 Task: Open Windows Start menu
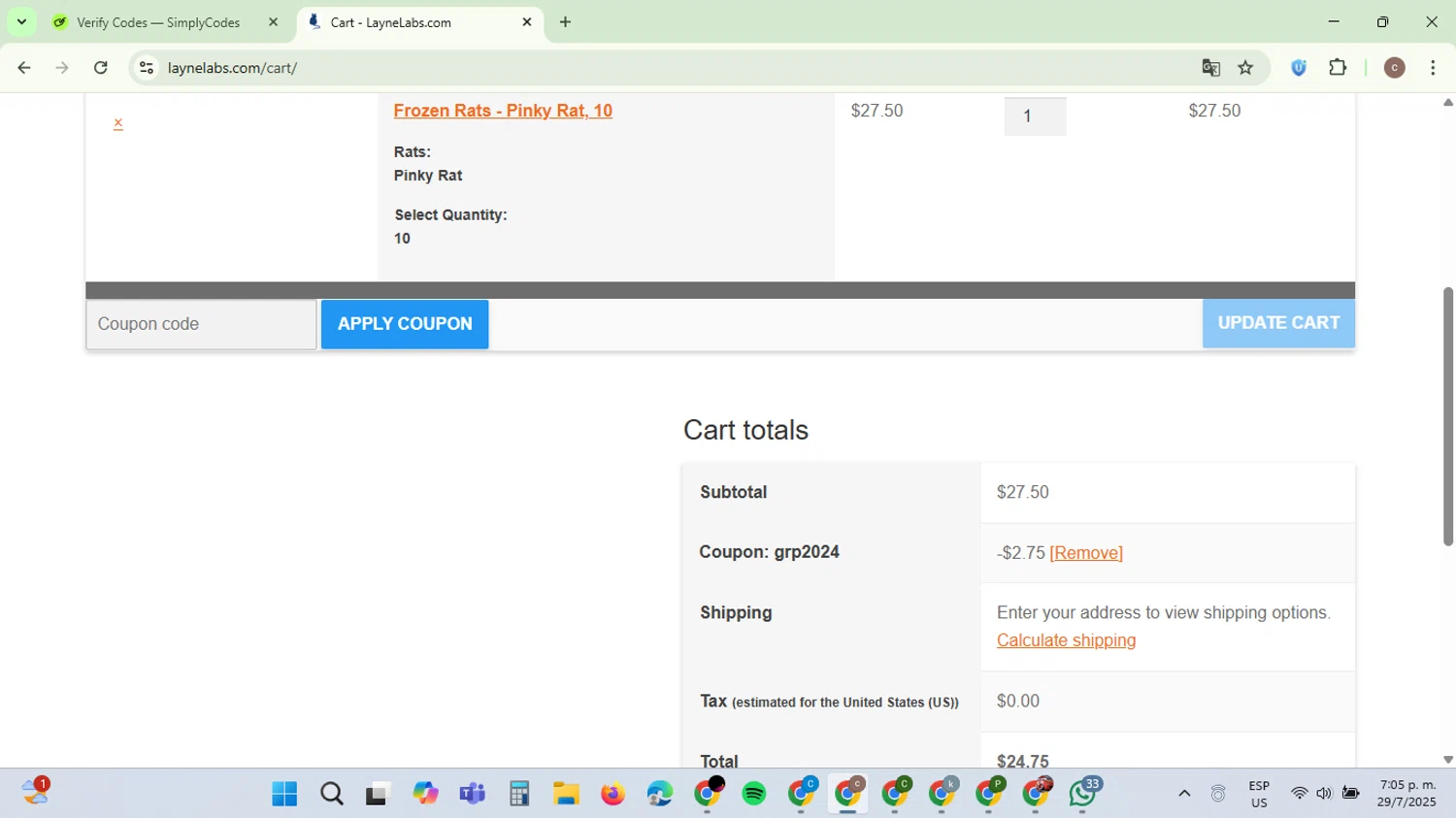[x=284, y=794]
